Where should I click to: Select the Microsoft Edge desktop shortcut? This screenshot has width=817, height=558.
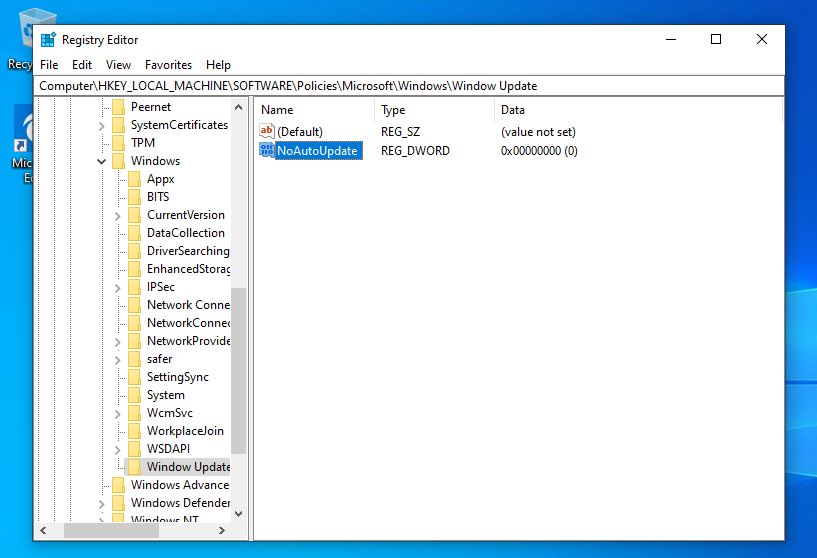(x=23, y=145)
